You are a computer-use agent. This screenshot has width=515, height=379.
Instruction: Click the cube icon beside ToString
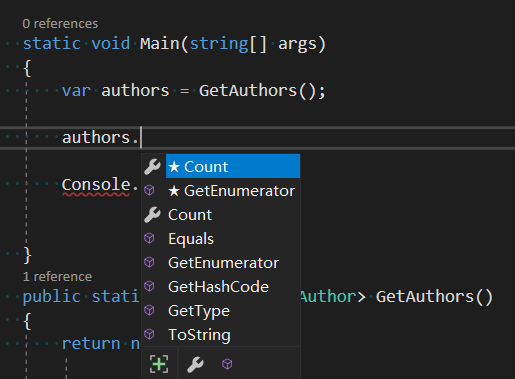[x=149, y=334]
